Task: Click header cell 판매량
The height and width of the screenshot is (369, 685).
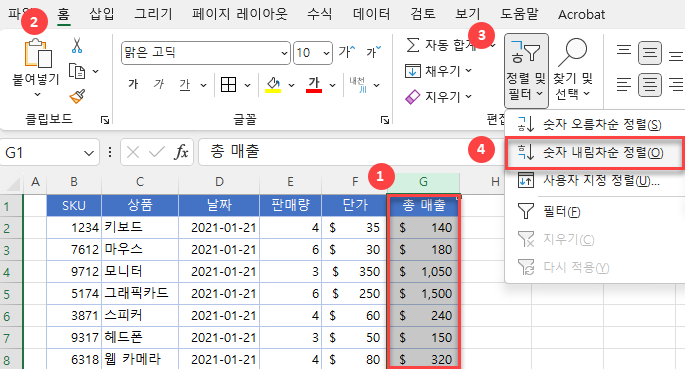Action: pyautogui.click(x=291, y=205)
